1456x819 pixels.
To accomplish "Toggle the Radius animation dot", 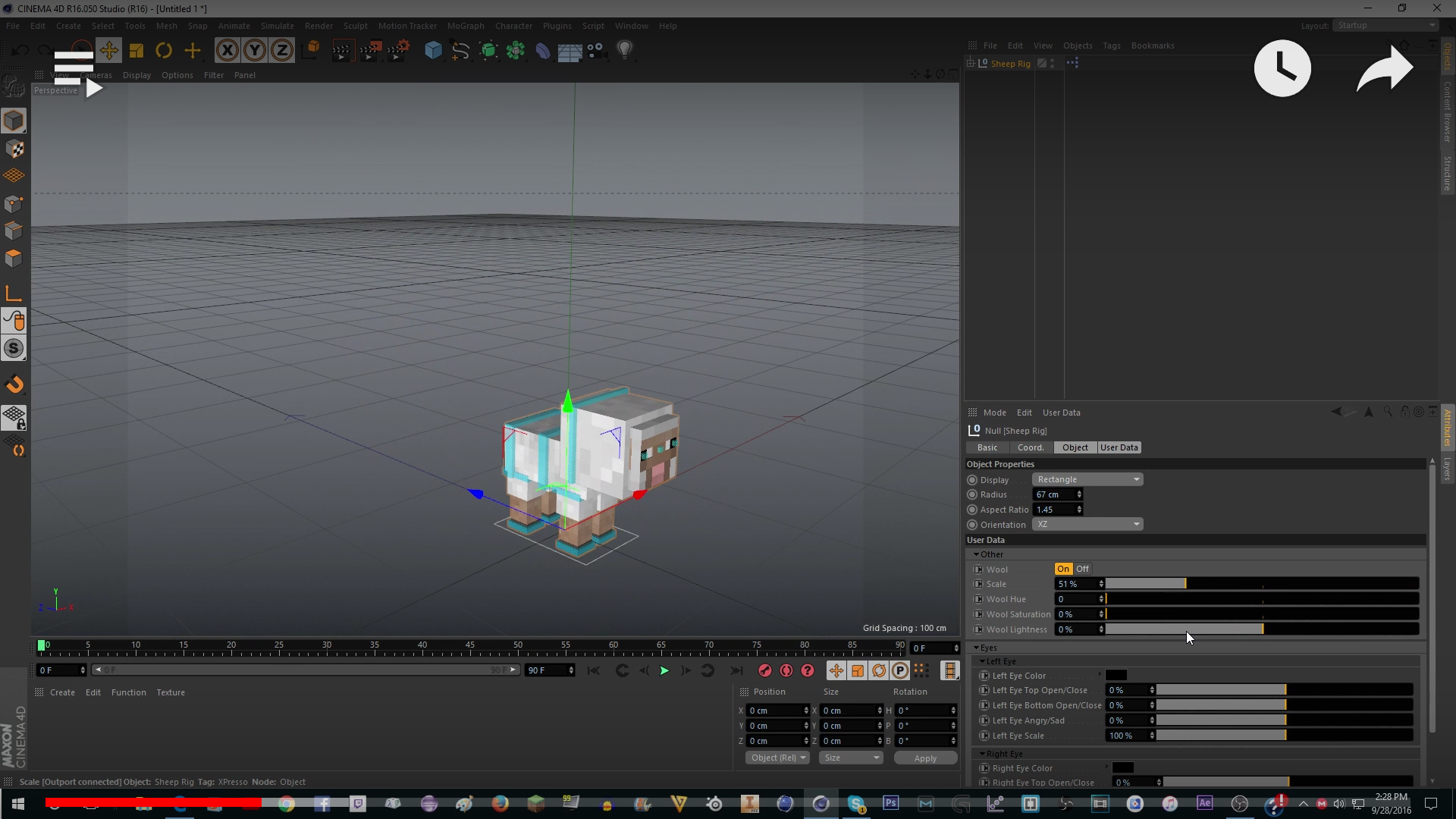I will click(972, 494).
